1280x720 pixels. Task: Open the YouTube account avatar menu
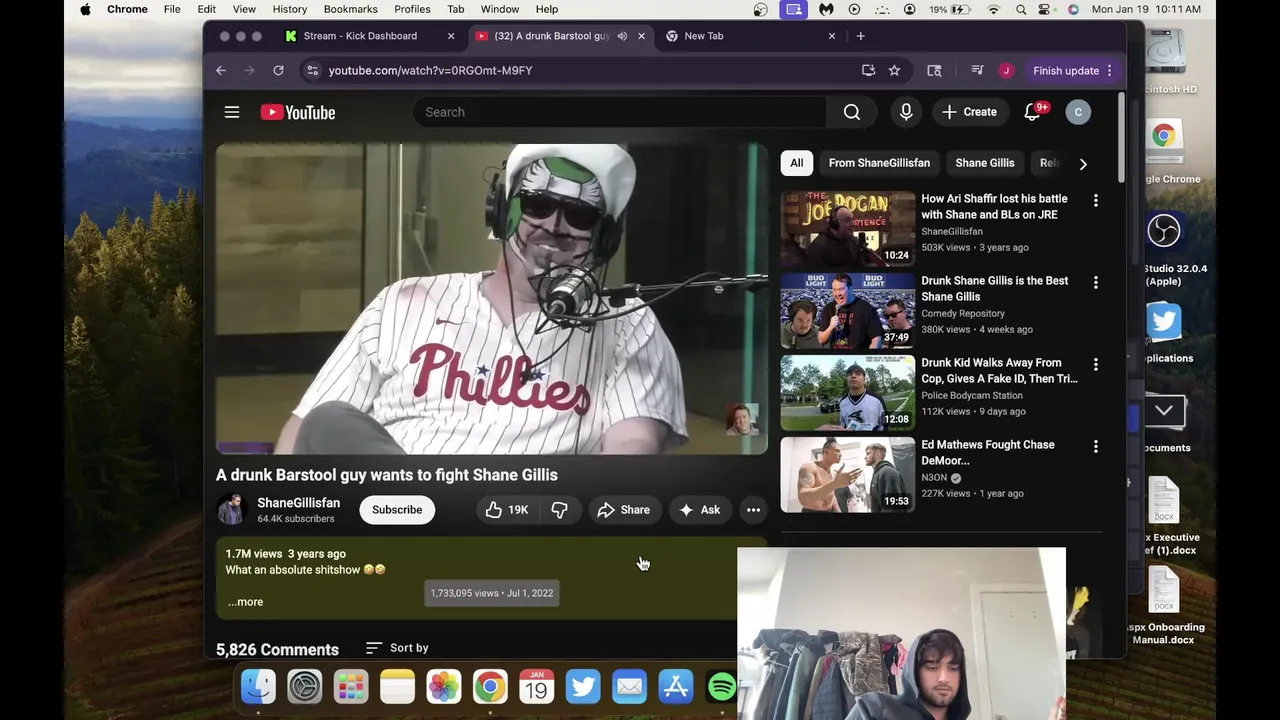point(1078,112)
